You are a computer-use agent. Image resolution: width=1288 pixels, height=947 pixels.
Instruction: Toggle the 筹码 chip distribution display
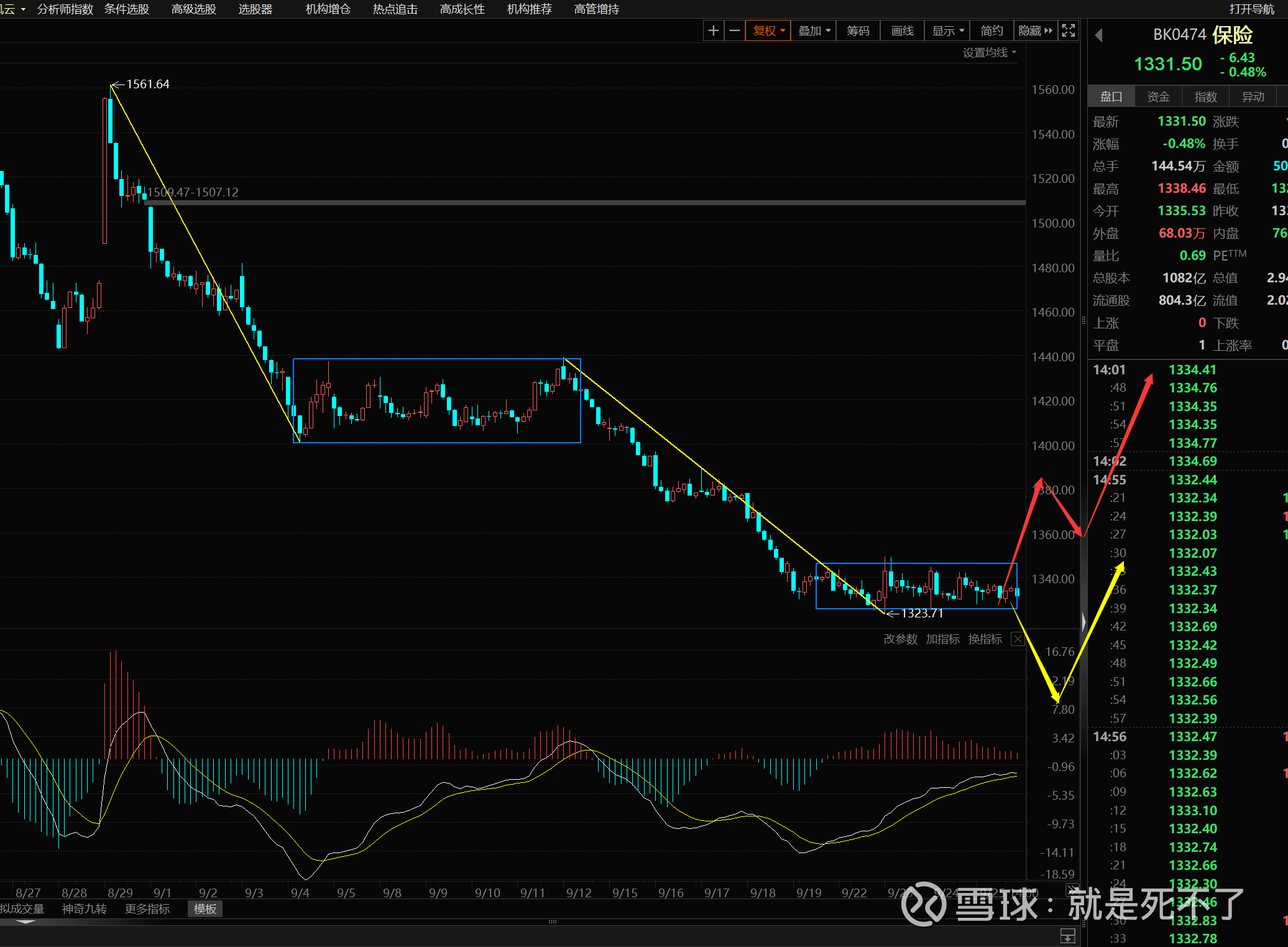click(858, 30)
